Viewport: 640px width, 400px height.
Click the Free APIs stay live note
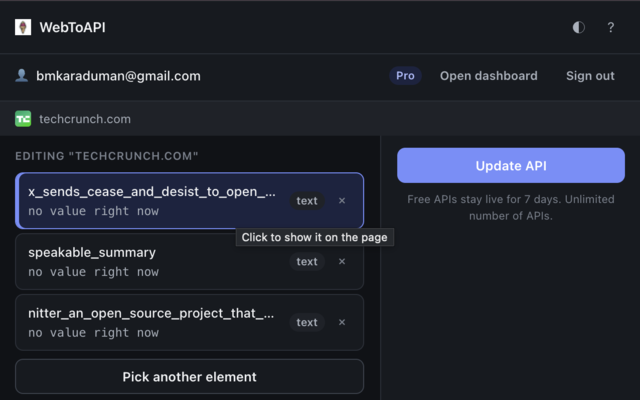511,207
